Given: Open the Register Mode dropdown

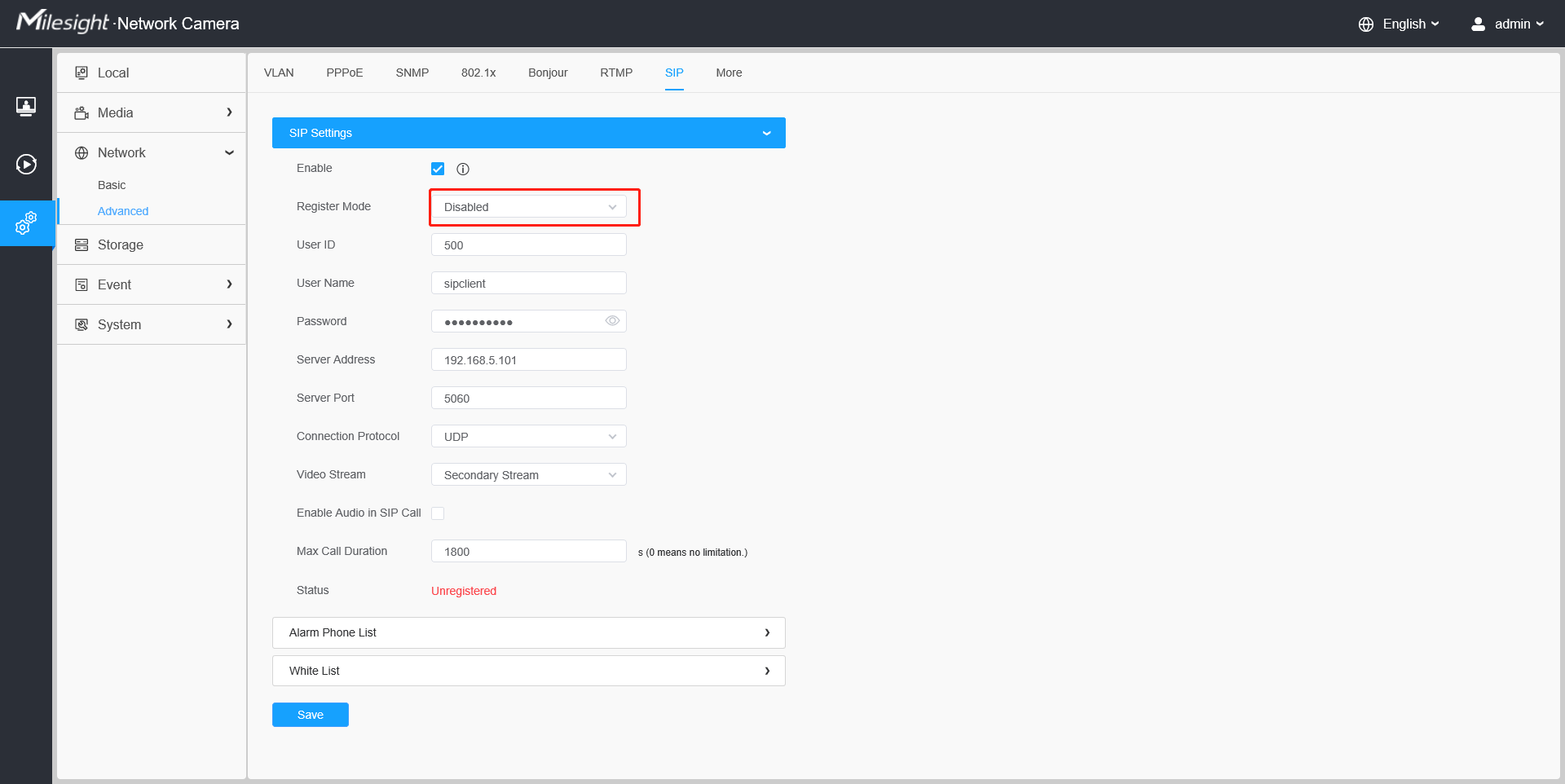Looking at the screenshot, I should 529,207.
